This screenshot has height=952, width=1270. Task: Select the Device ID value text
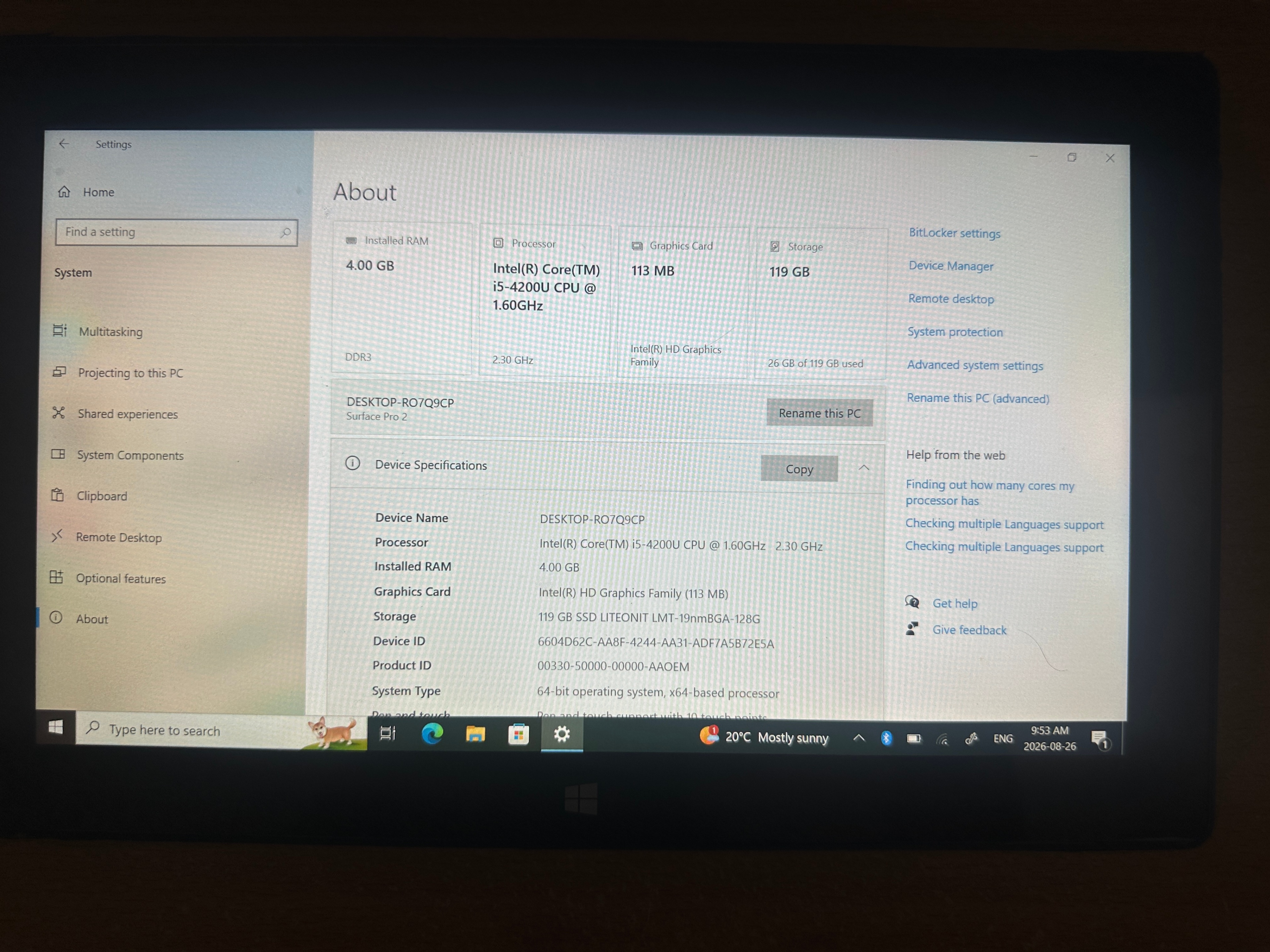tap(656, 643)
